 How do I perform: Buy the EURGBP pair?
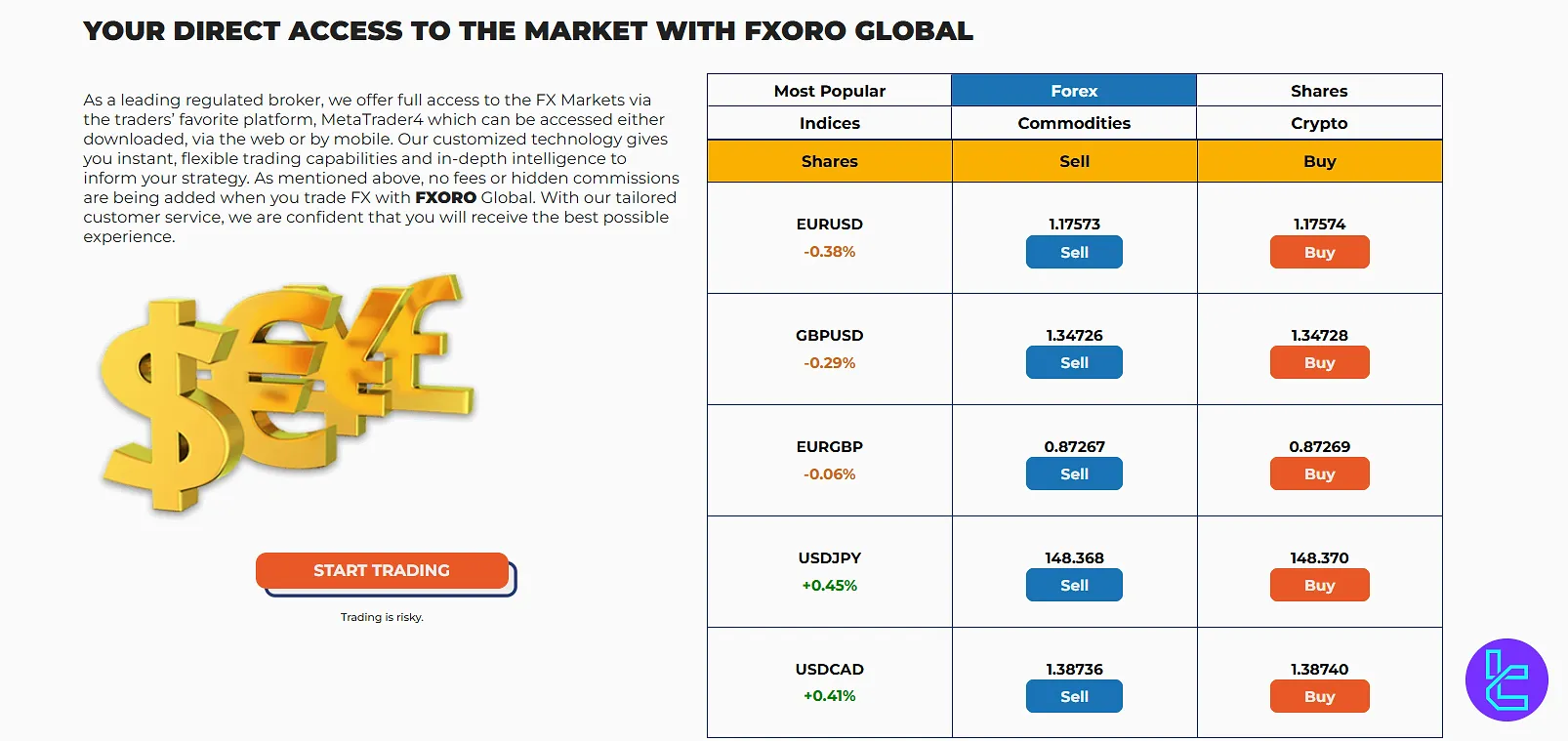(1318, 474)
